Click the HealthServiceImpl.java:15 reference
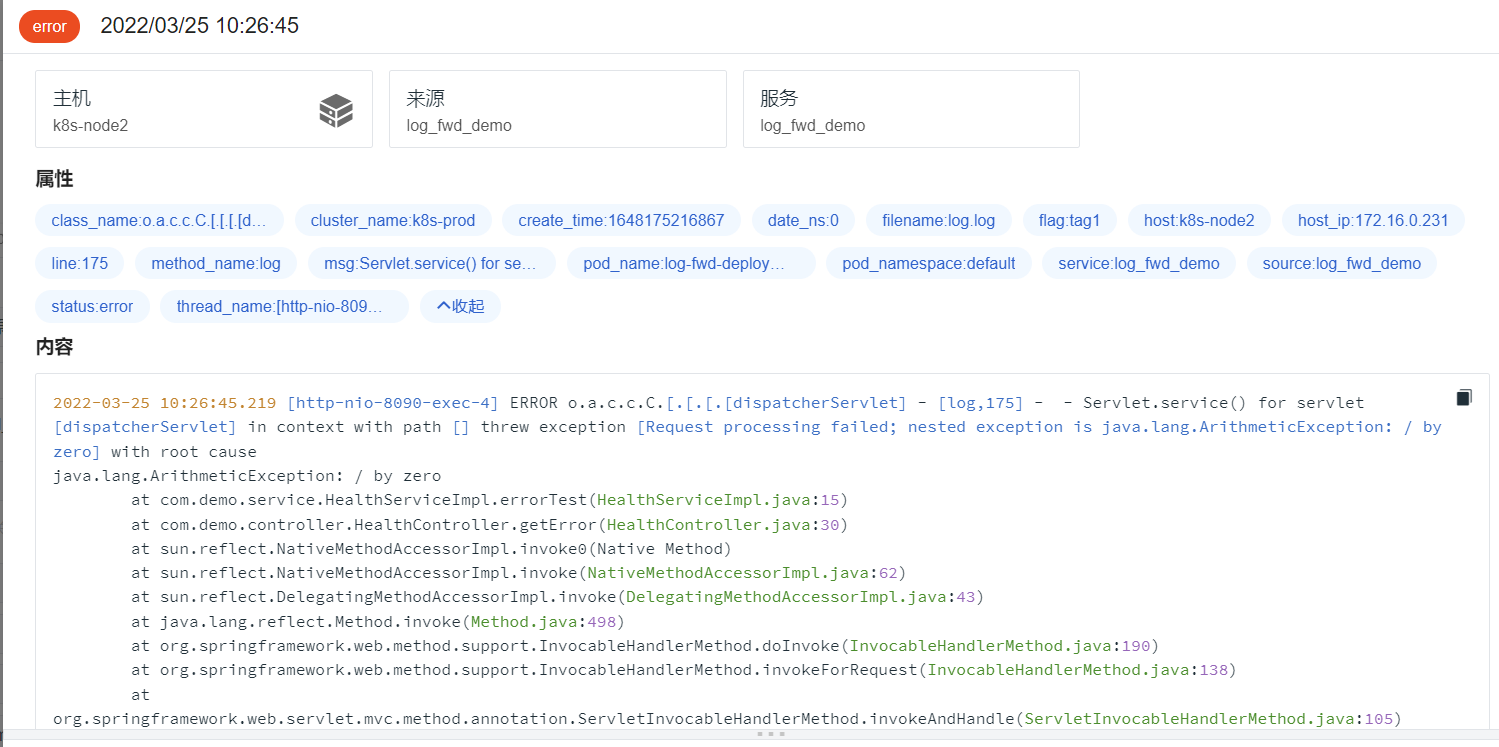Screen dimensions: 1499x747 point(717,500)
